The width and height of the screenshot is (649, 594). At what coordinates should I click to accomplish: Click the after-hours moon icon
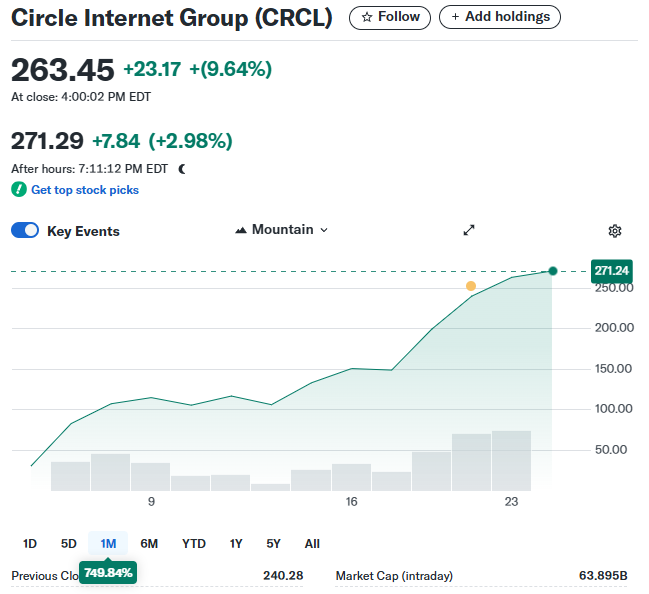[182, 169]
